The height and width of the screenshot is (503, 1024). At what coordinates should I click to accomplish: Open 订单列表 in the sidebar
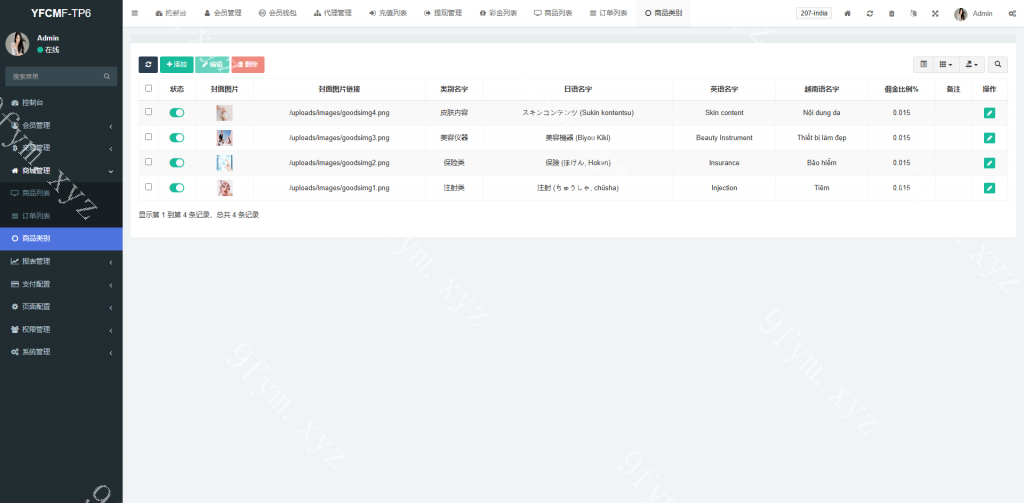click(x=61, y=216)
